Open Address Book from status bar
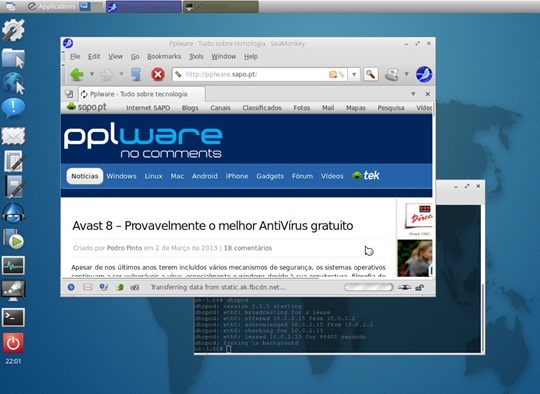 120,287
